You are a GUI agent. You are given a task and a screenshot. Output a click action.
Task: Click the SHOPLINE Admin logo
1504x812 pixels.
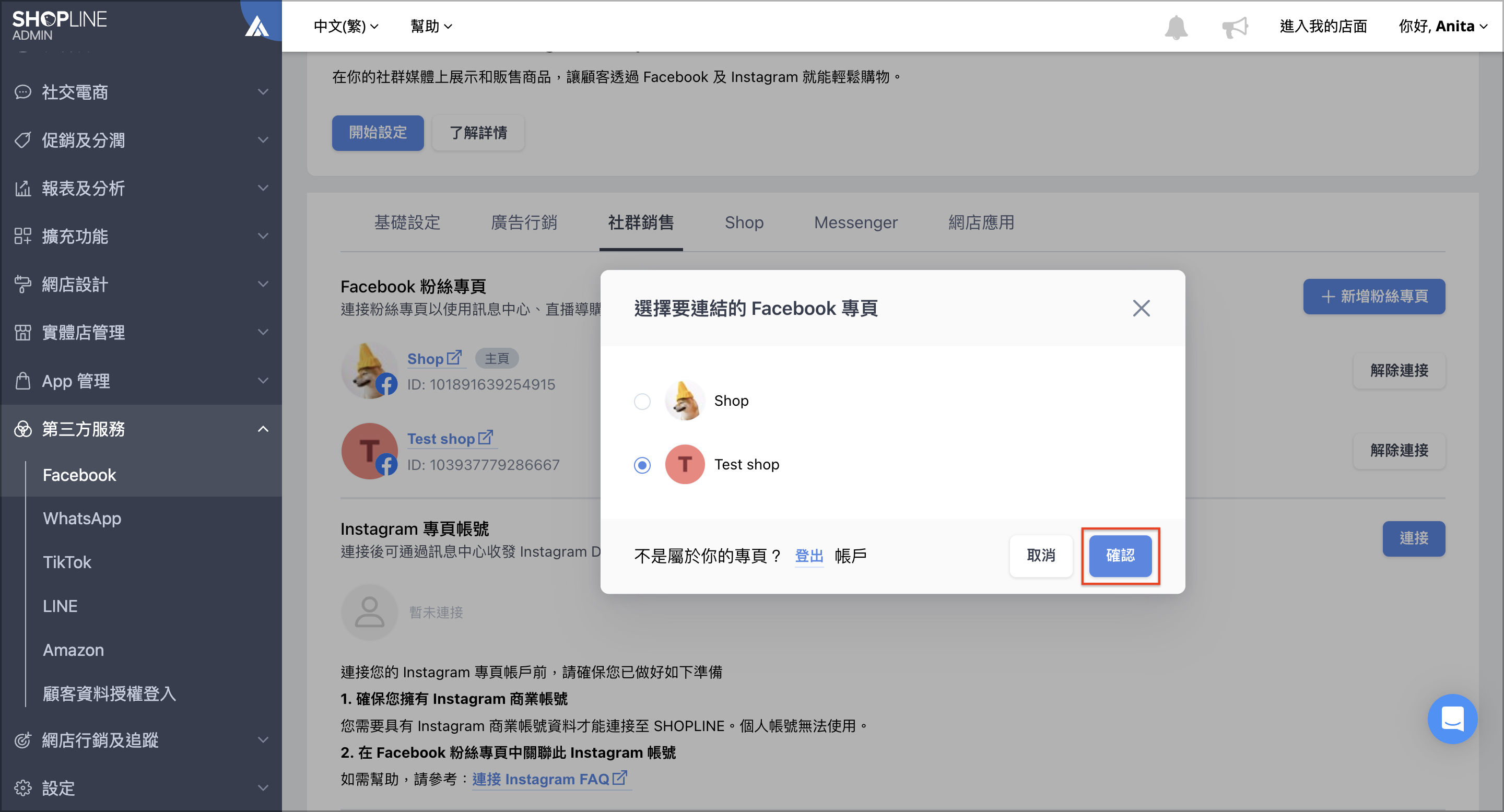(x=59, y=26)
